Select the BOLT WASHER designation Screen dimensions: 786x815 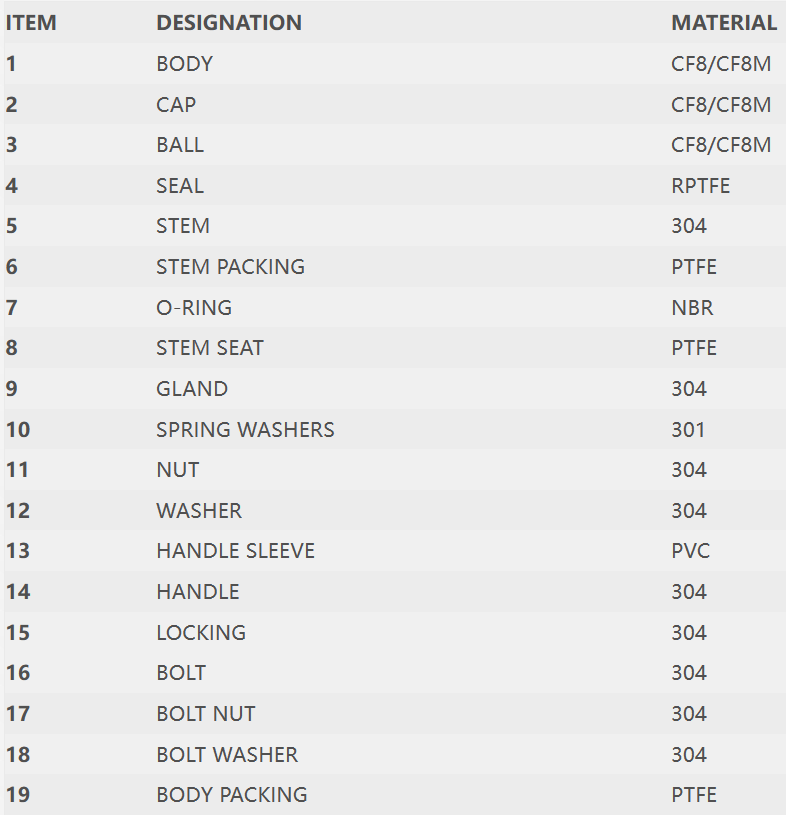[x=227, y=755]
